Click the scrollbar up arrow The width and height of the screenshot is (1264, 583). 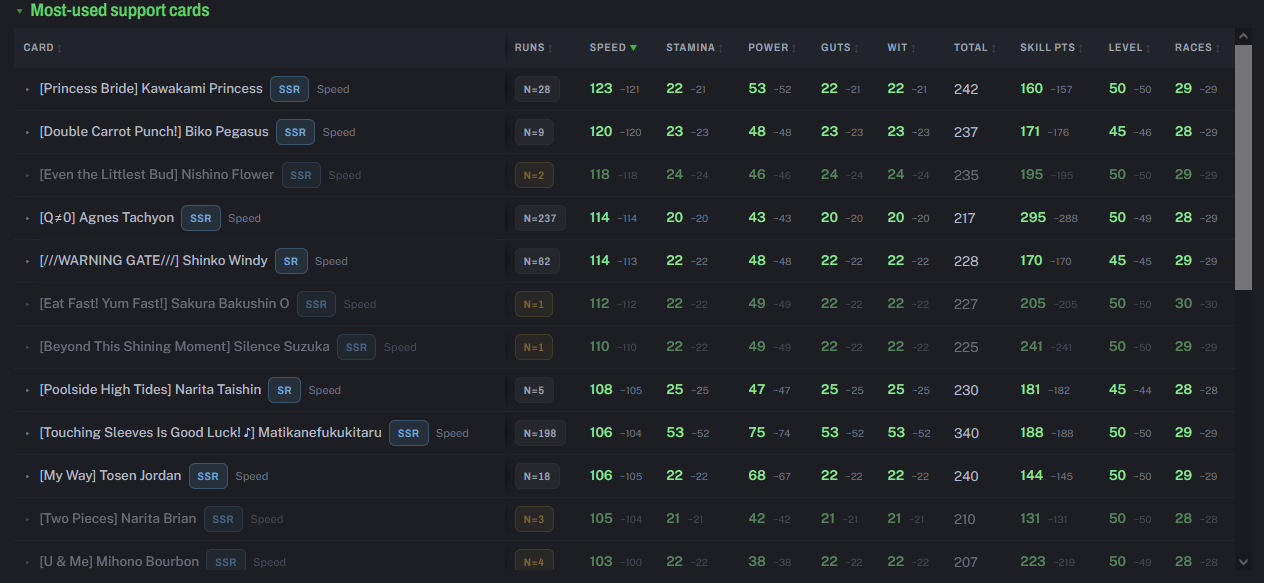coord(1243,37)
